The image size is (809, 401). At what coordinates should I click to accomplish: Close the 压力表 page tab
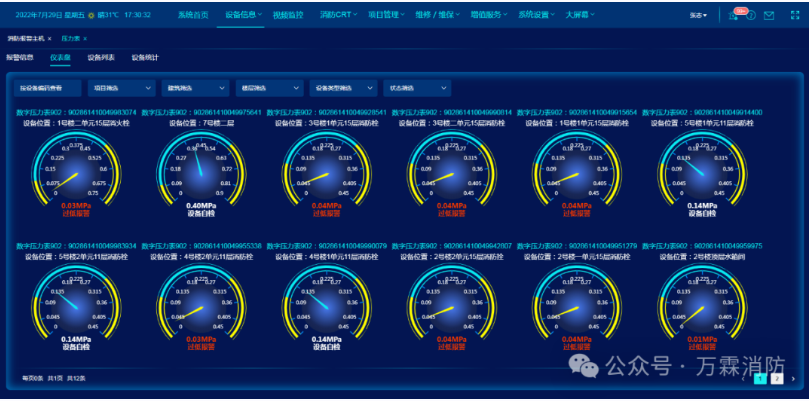(x=85, y=39)
